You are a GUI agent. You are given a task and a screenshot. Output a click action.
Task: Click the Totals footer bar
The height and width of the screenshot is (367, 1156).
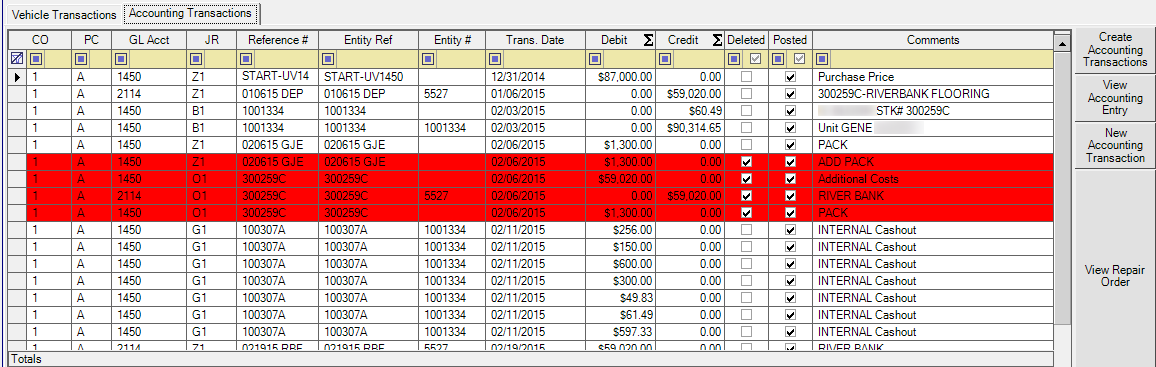(x=531, y=359)
